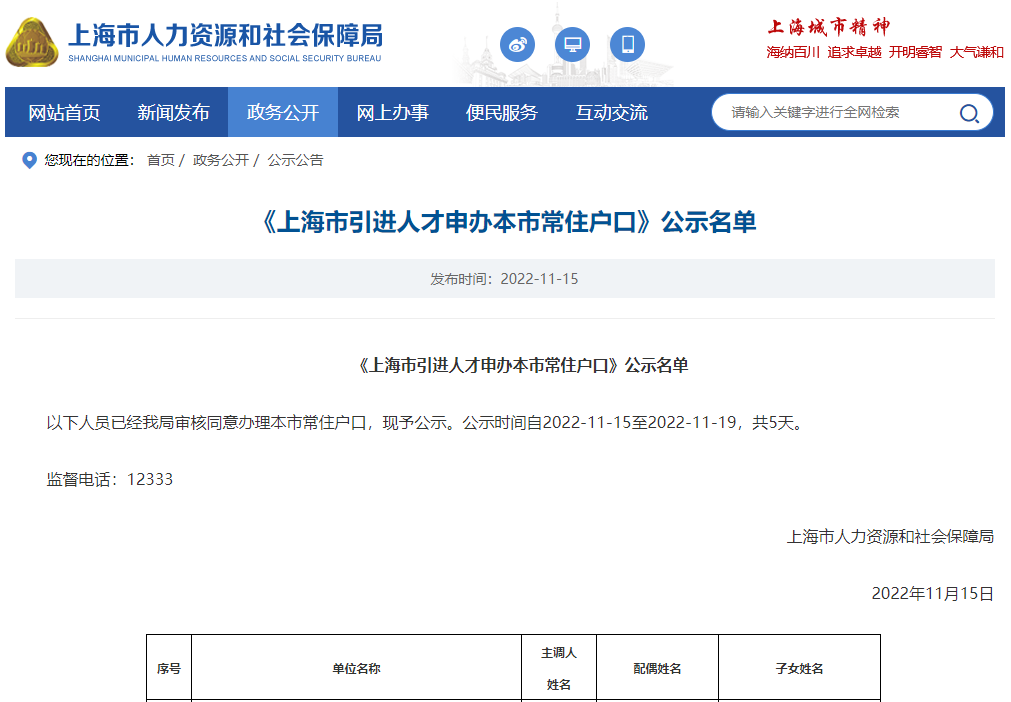Click the signature 上海市人力资源和社会保障局 line
Screen dimensions: 1011x702
(890, 536)
